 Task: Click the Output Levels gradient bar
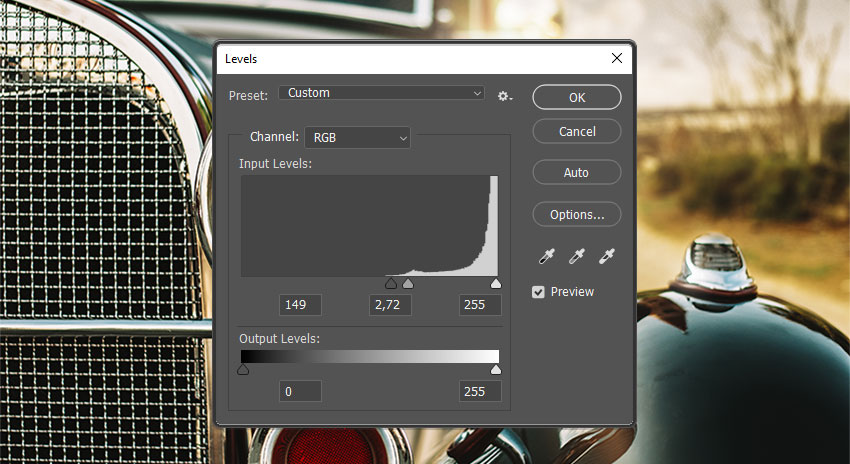tap(370, 356)
